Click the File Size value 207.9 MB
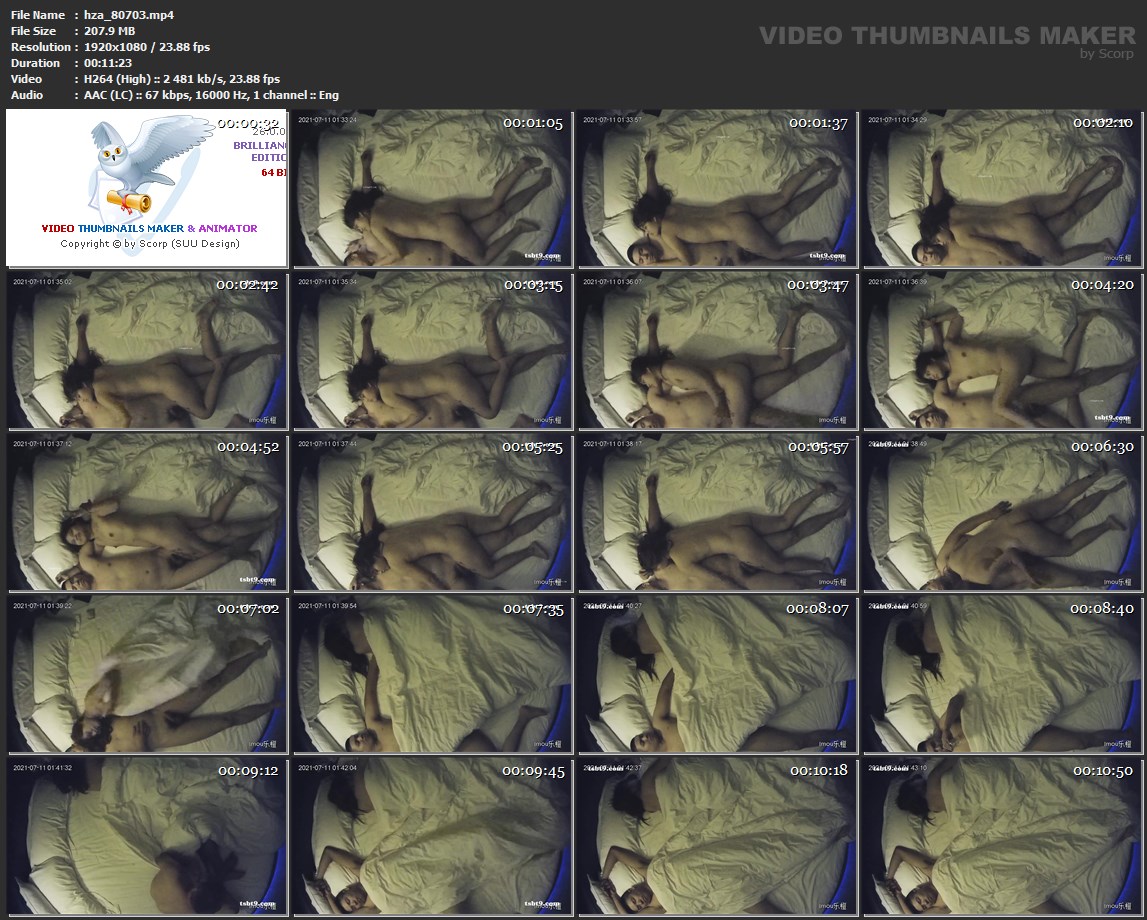This screenshot has height=920, width=1147. pos(109,31)
